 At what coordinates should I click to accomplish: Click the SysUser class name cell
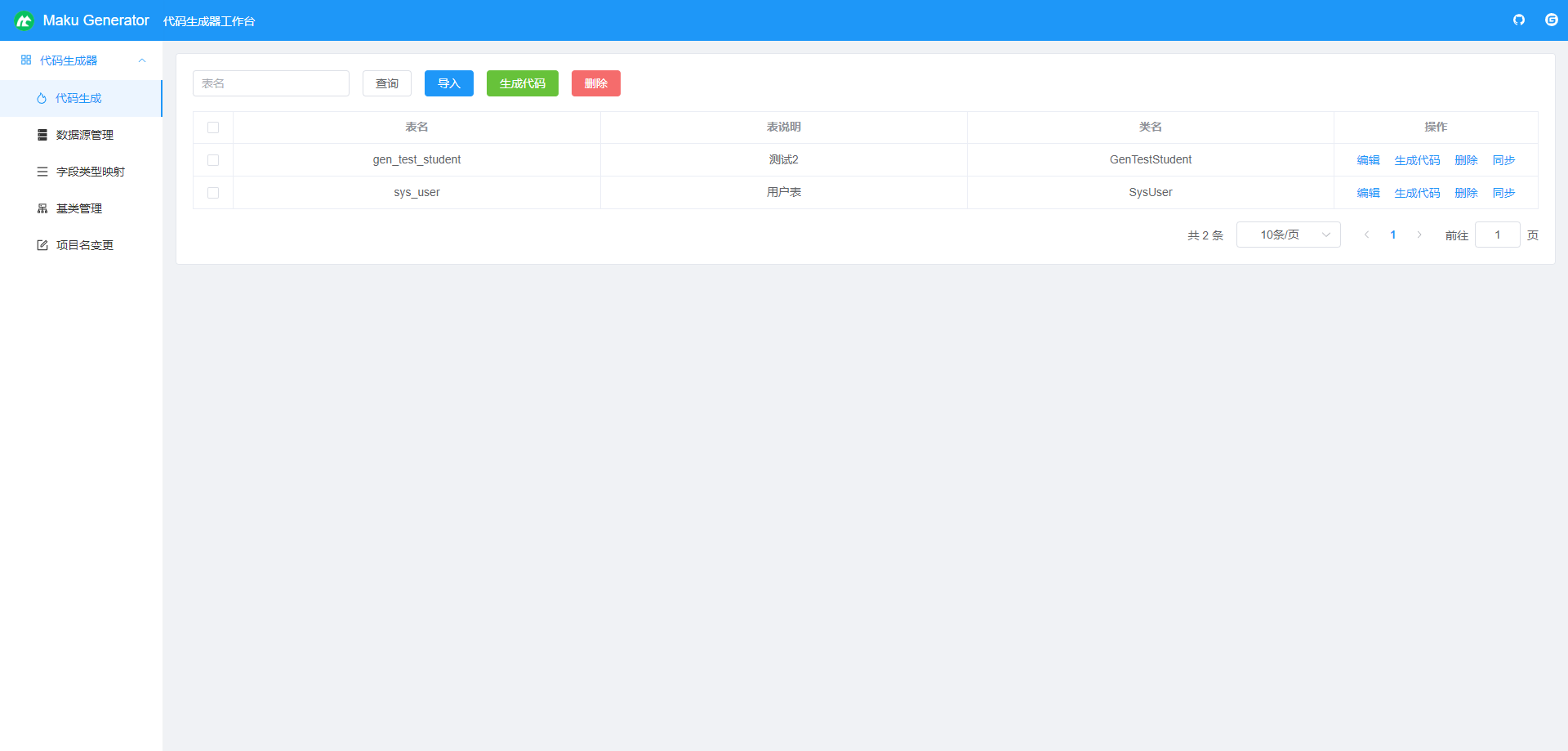[x=1151, y=192]
